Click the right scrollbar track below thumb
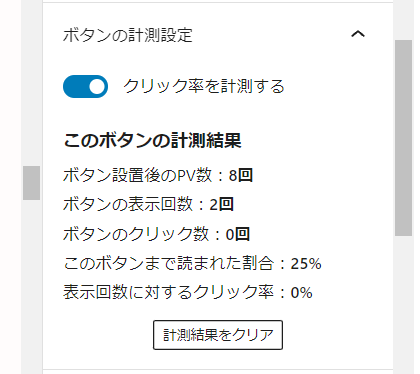This screenshot has width=420, height=374. pos(404,305)
